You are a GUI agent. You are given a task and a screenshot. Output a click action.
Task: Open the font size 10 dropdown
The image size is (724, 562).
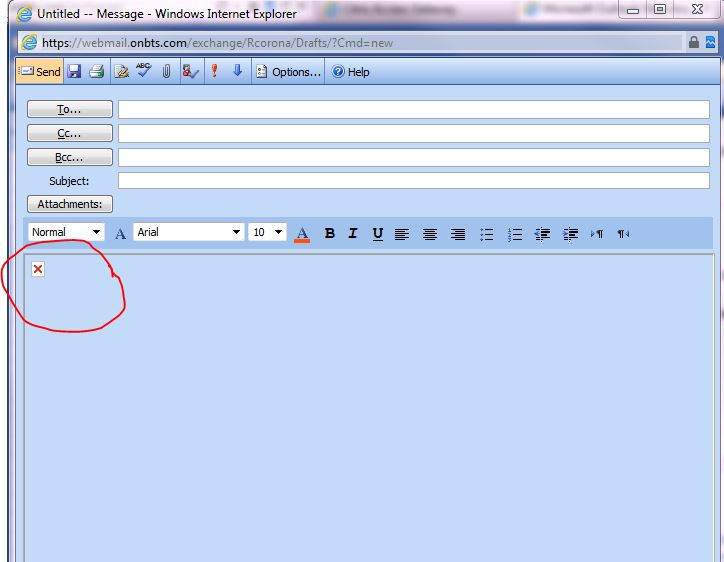[267, 232]
